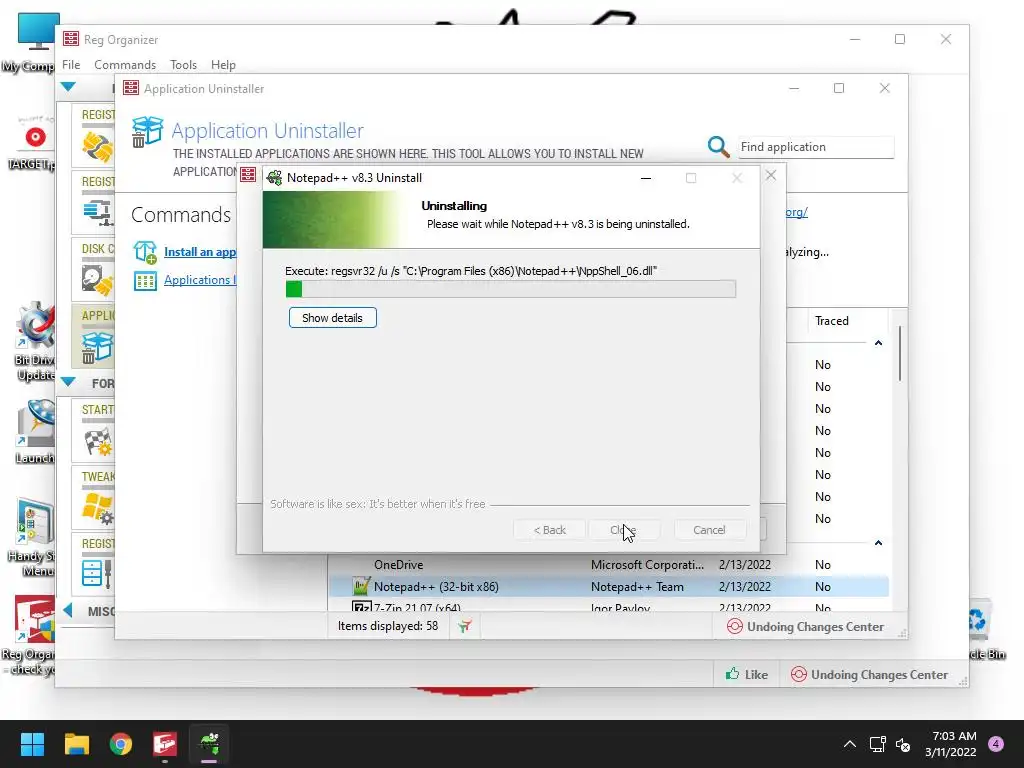The image size is (1024, 768).
Task: Click the muted volume tray icon
Action: click(x=903, y=744)
